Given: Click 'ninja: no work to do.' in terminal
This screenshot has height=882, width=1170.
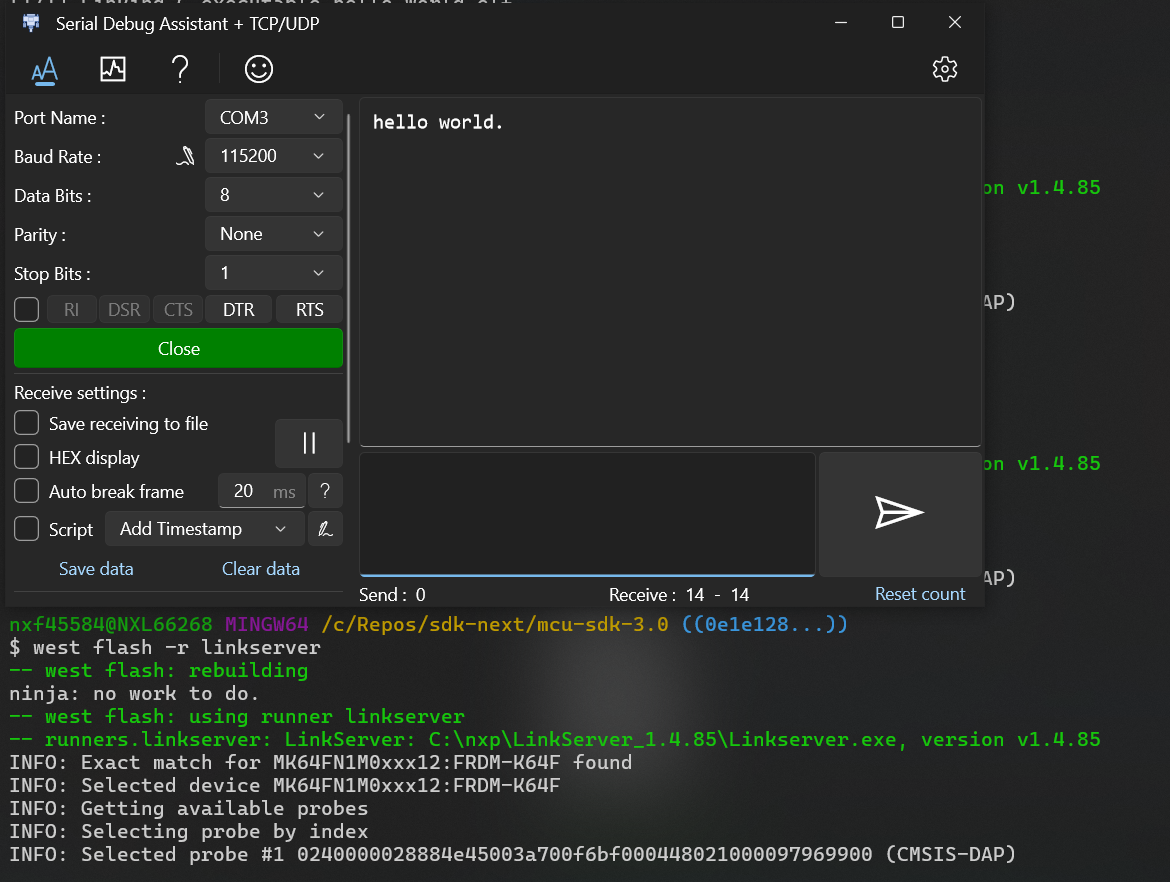Looking at the screenshot, I should [134, 693].
